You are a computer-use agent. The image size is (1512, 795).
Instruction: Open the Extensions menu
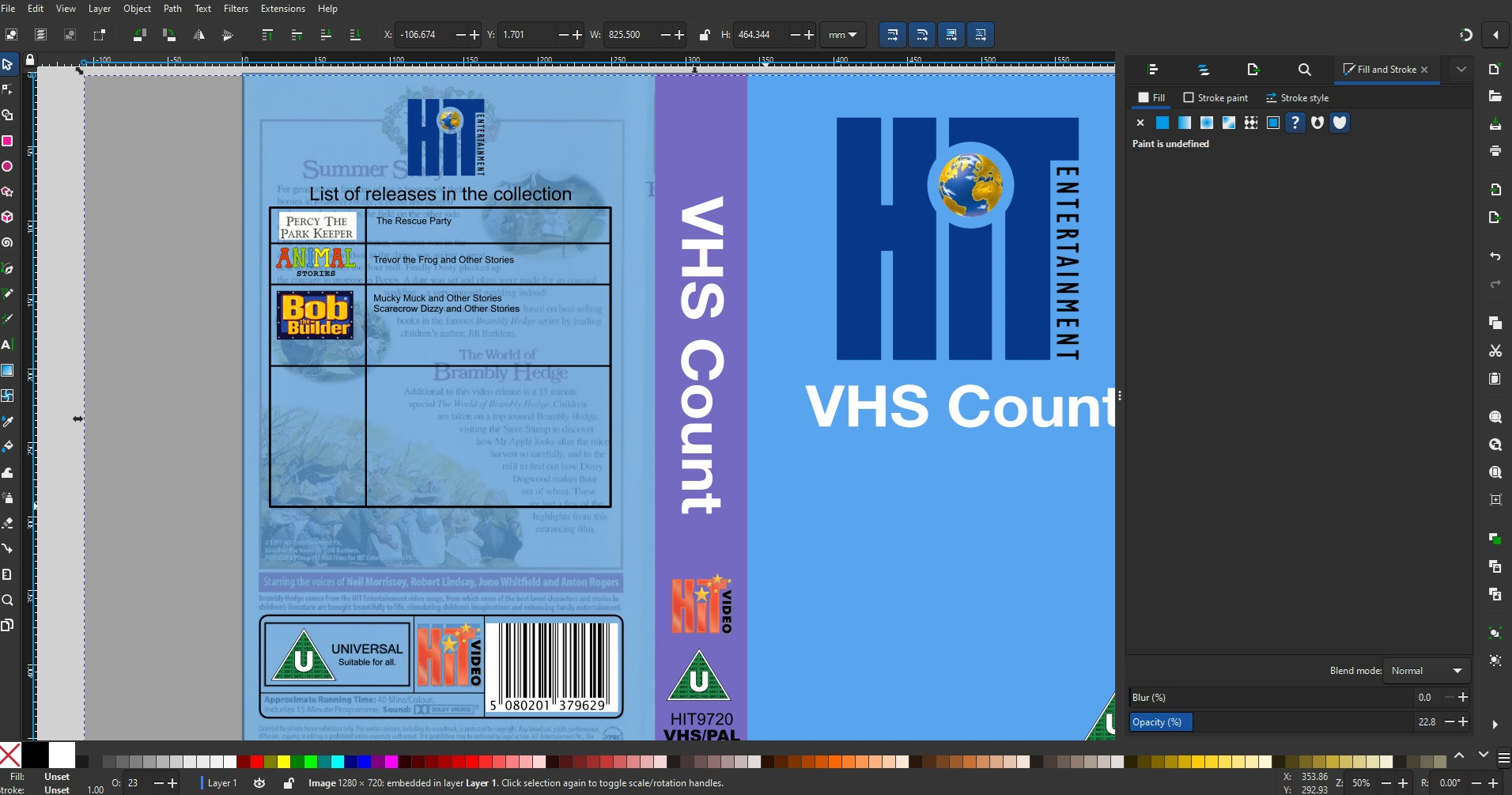pos(283,9)
